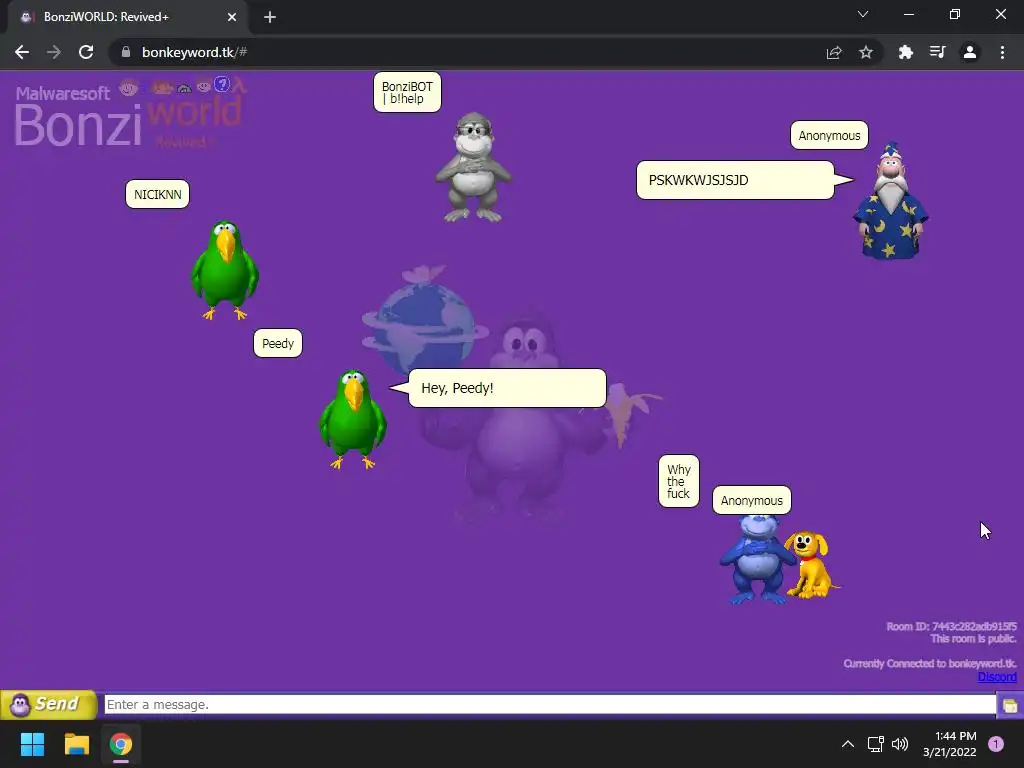
Task: Select the BonziWORLD: Revived+ tab
Action: [x=127, y=17]
